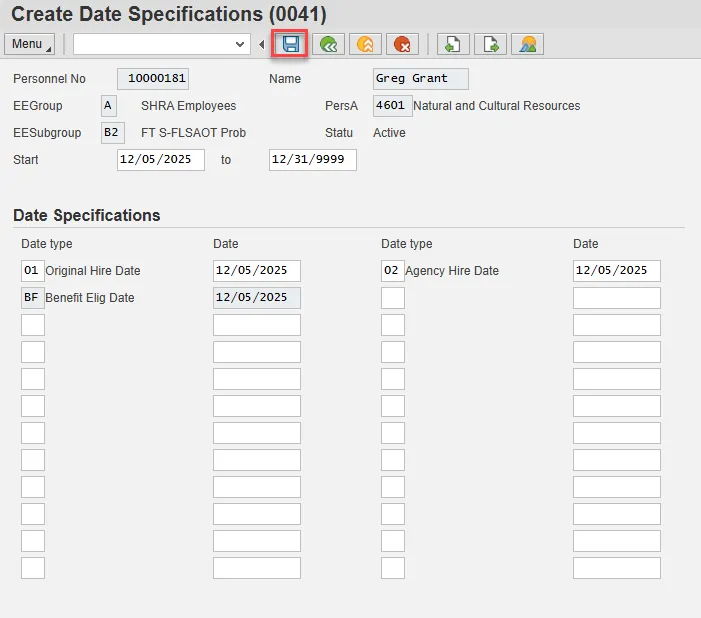Screen dimensions: 701x618
Task: Click the Save disk icon
Action: click(x=290, y=44)
